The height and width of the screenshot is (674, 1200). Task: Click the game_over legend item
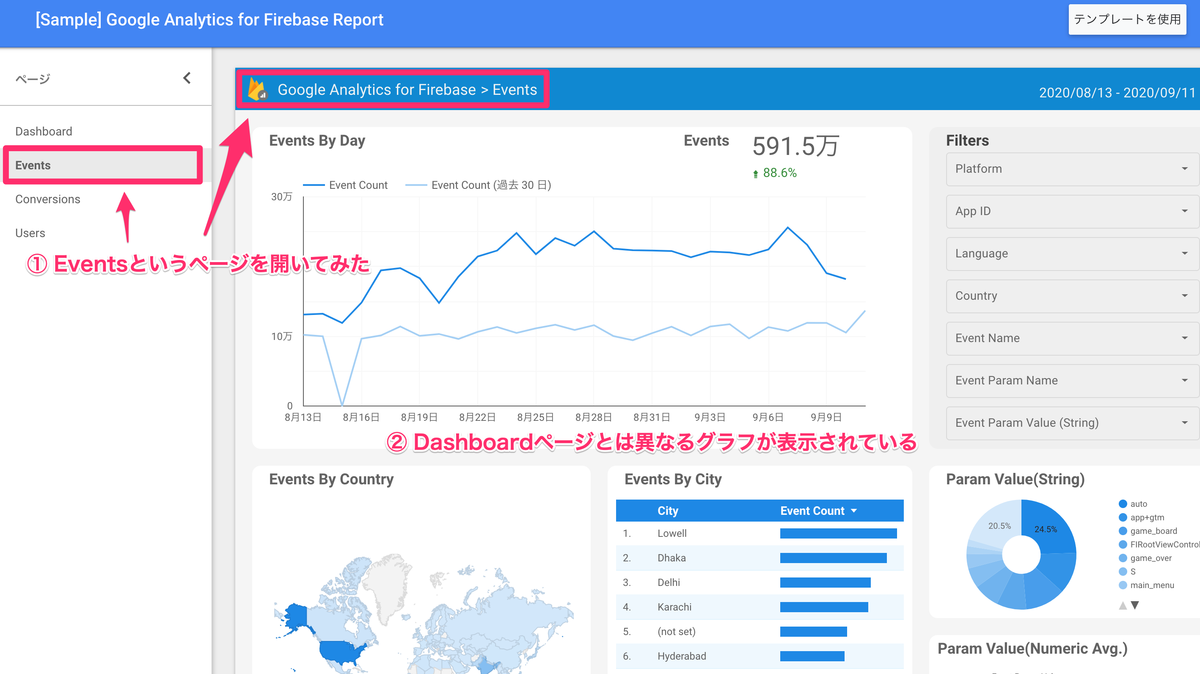[1146, 558]
